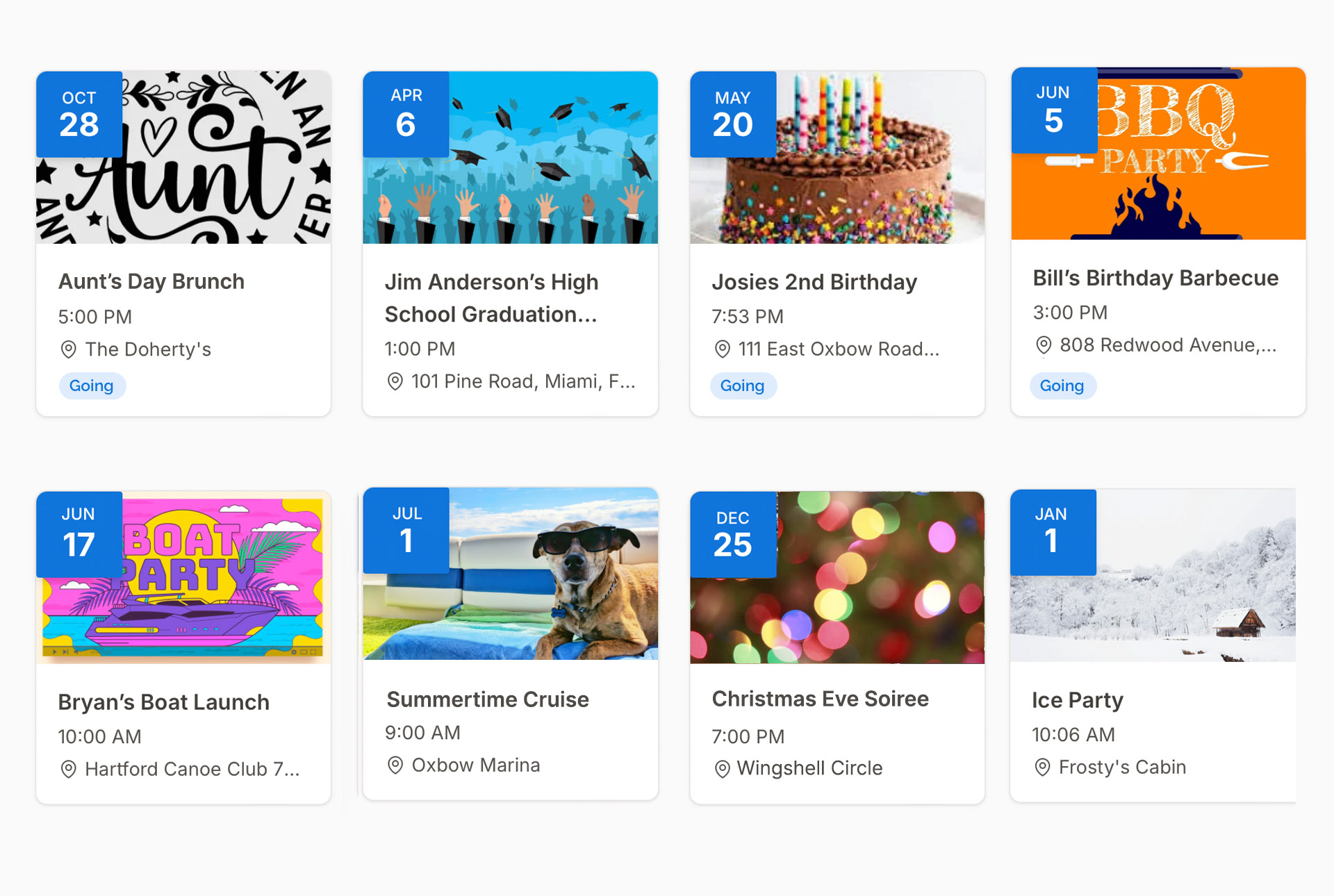Click location pin beside Frosty's Cabin
The image size is (1334, 896).
point(1042,768)
